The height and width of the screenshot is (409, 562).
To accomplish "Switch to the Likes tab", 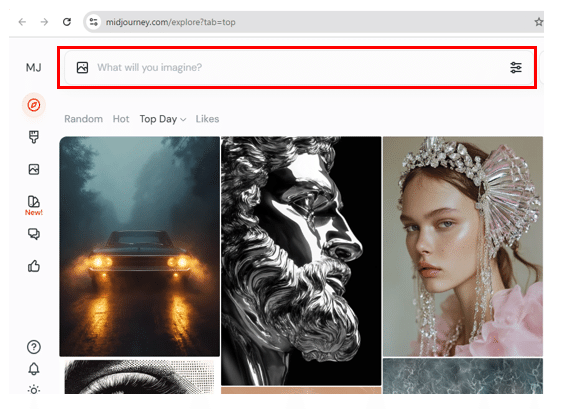I will point(207,119).
